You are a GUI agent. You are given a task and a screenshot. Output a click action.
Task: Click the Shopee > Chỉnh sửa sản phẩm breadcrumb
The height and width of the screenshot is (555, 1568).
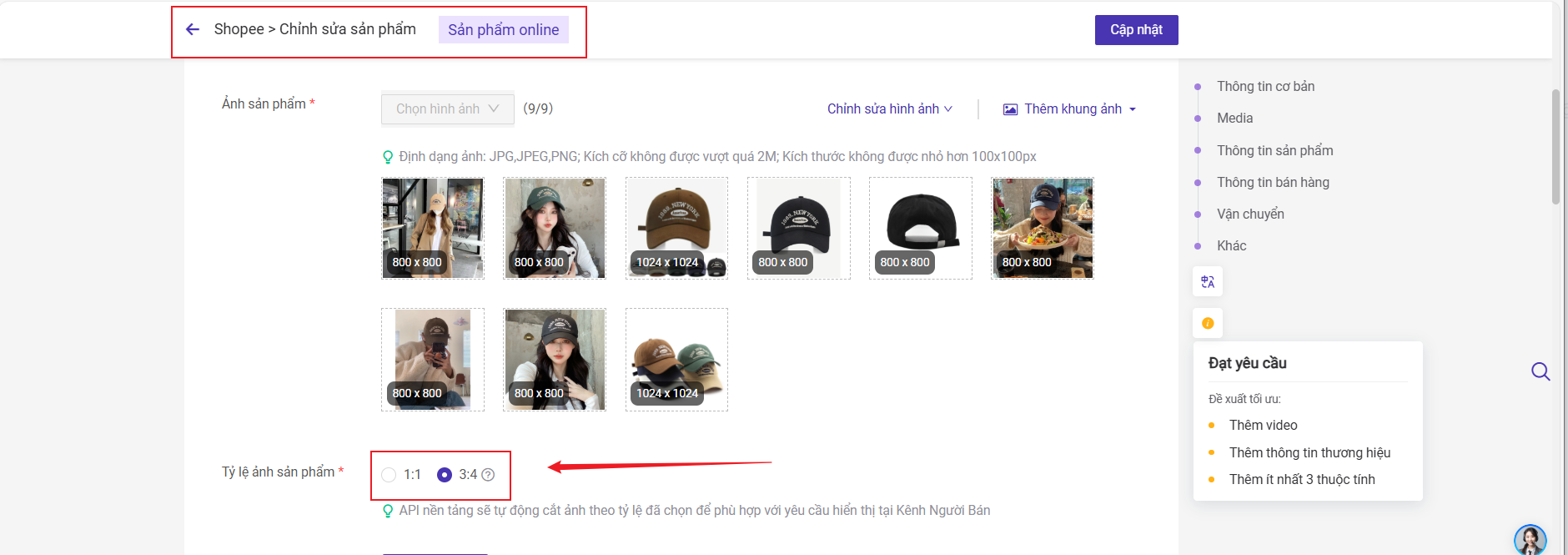point(315,29)
